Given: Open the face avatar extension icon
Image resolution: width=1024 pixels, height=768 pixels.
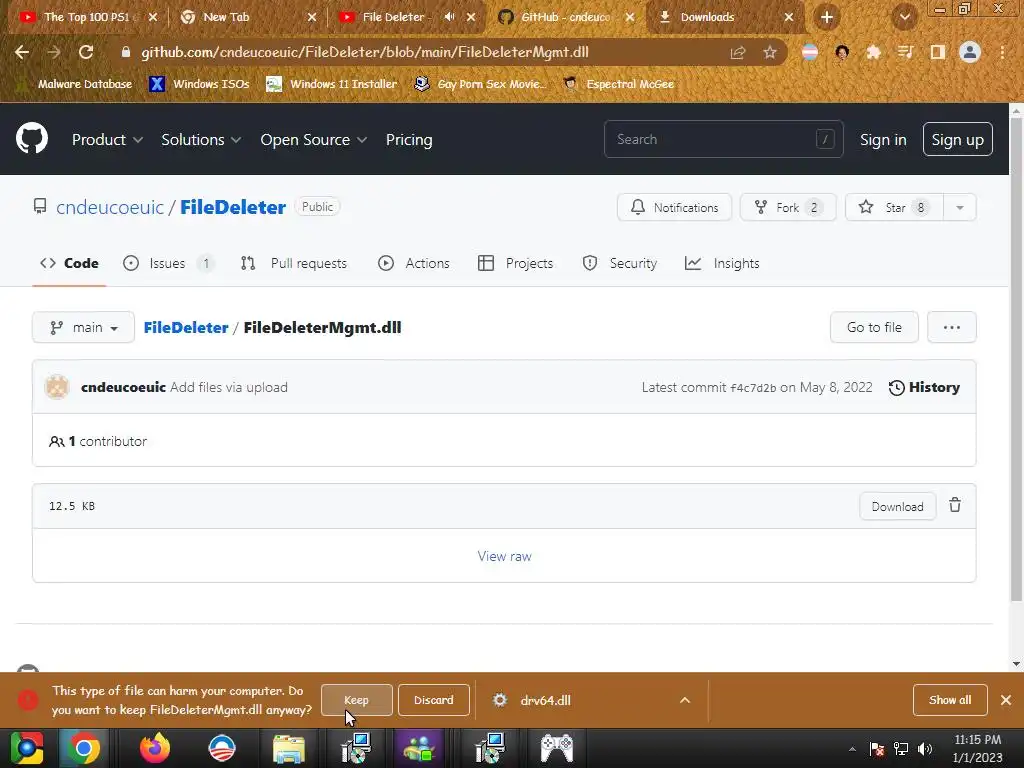Looking at the screenshot, I should 842,52.
